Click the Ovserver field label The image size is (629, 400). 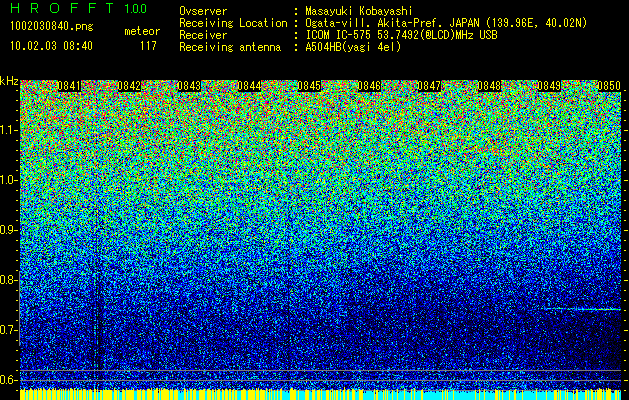(x=203, y=11)
